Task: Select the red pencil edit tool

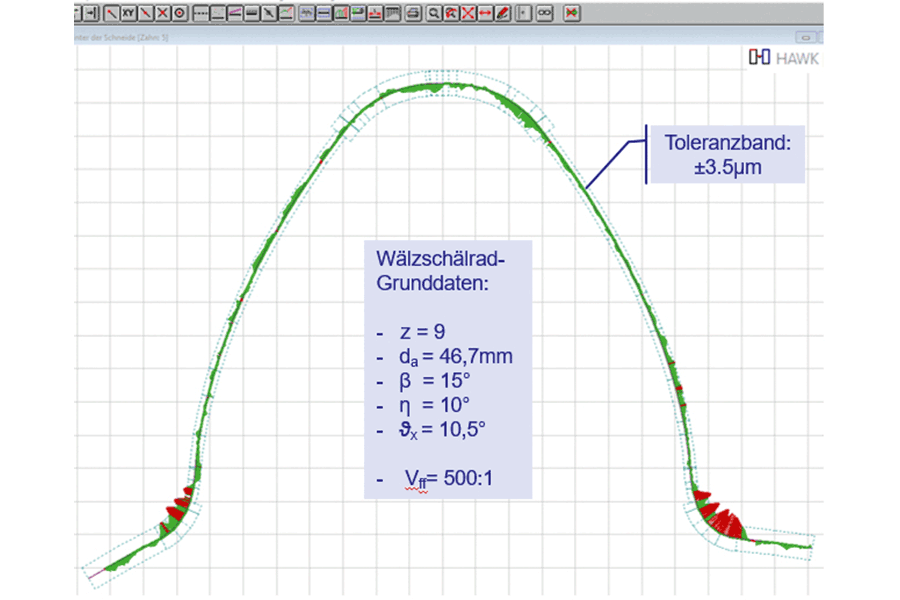Action: click(503, 13)
